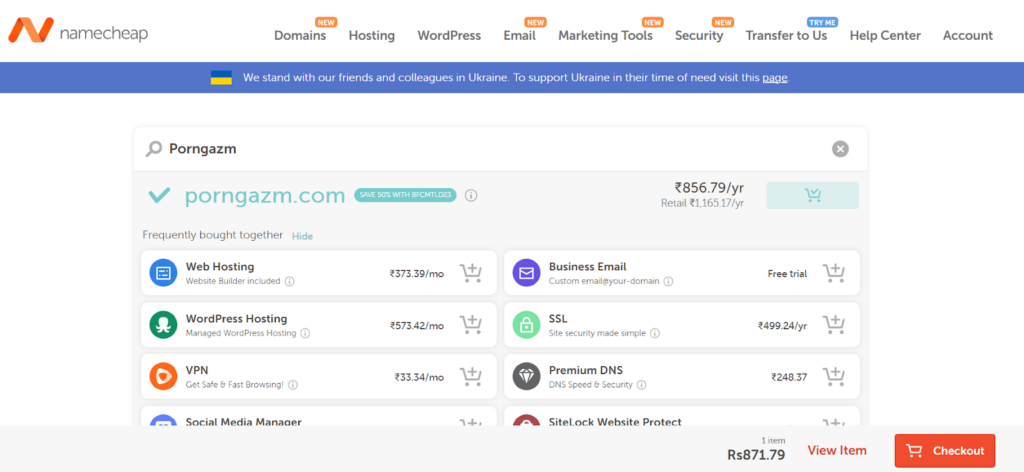Open the Domains menu
The image size is (1024, 472).
(300, 35)
